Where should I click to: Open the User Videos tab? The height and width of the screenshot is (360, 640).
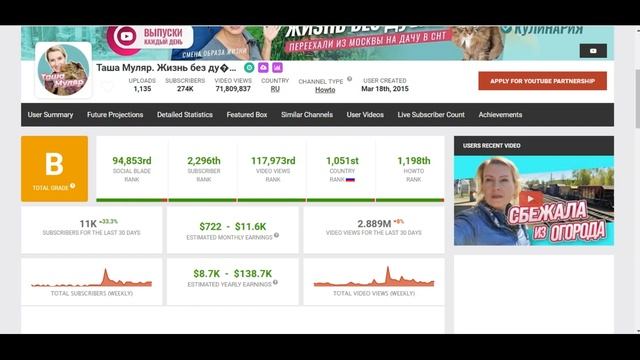[365, 115]
